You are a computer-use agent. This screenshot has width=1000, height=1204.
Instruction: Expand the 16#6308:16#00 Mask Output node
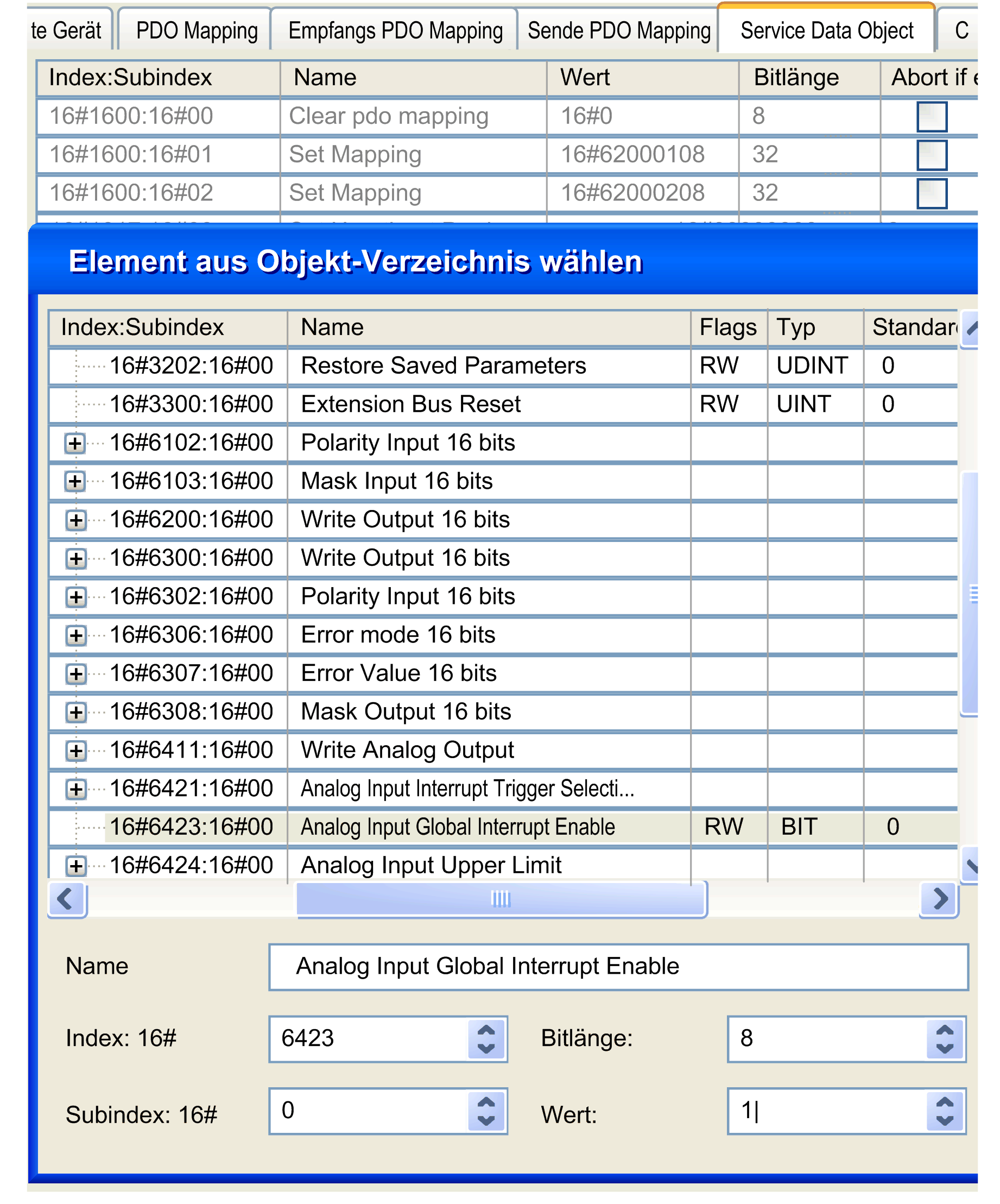[75, 712]
